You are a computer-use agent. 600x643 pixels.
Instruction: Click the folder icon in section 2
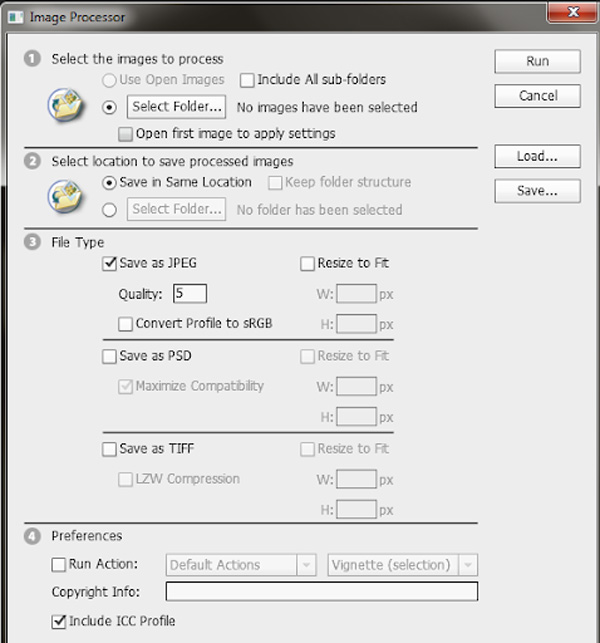click(66, 197)
